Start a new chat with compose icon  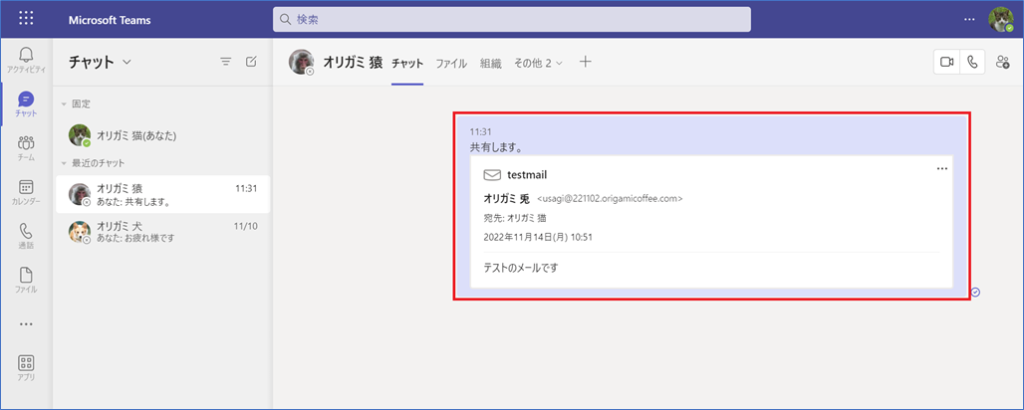(251, 62)
